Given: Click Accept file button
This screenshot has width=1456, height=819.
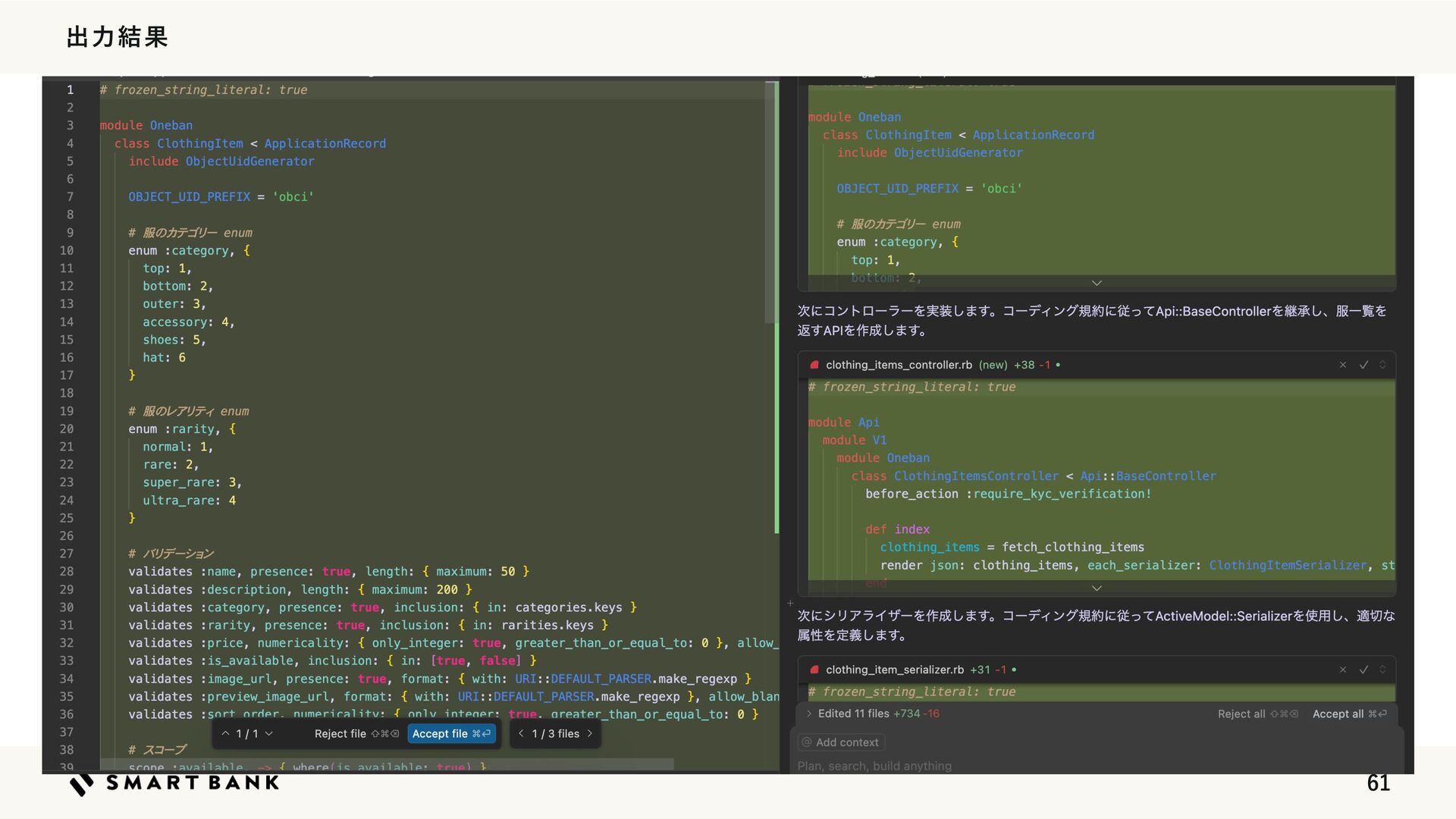Looking at the screenshot, I should pyautogui.click(x=451, y=733).
